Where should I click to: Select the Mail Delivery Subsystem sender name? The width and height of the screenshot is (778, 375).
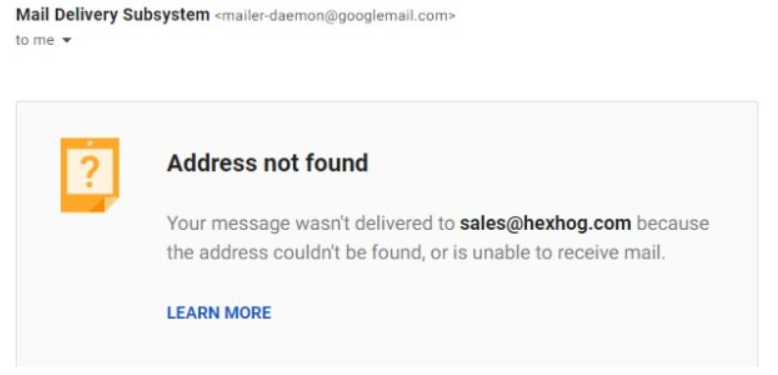(113, 15)
